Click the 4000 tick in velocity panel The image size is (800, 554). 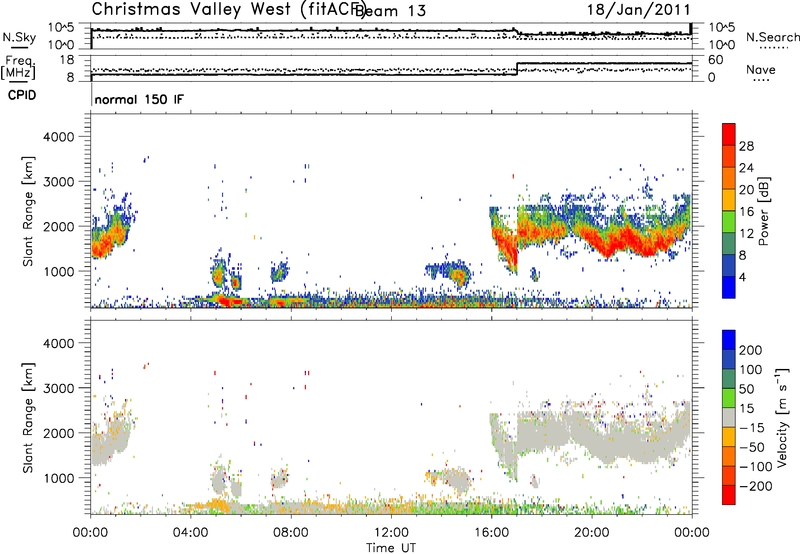pos(58,343)
